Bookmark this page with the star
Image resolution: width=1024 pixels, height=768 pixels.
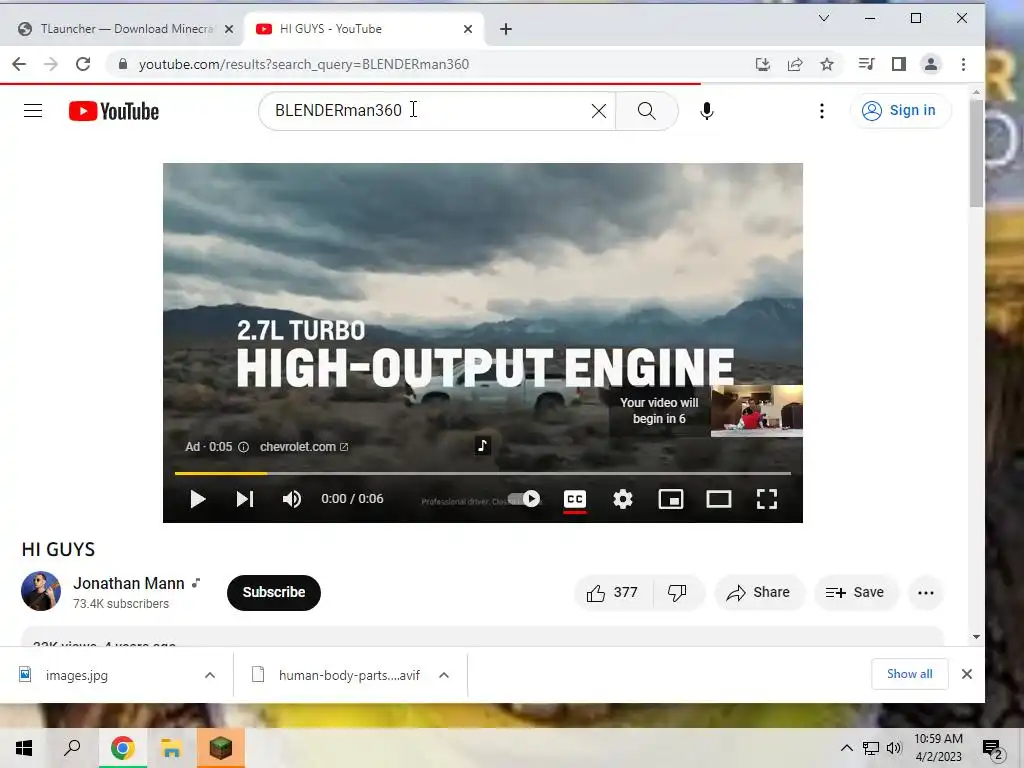tap(827, 64)
